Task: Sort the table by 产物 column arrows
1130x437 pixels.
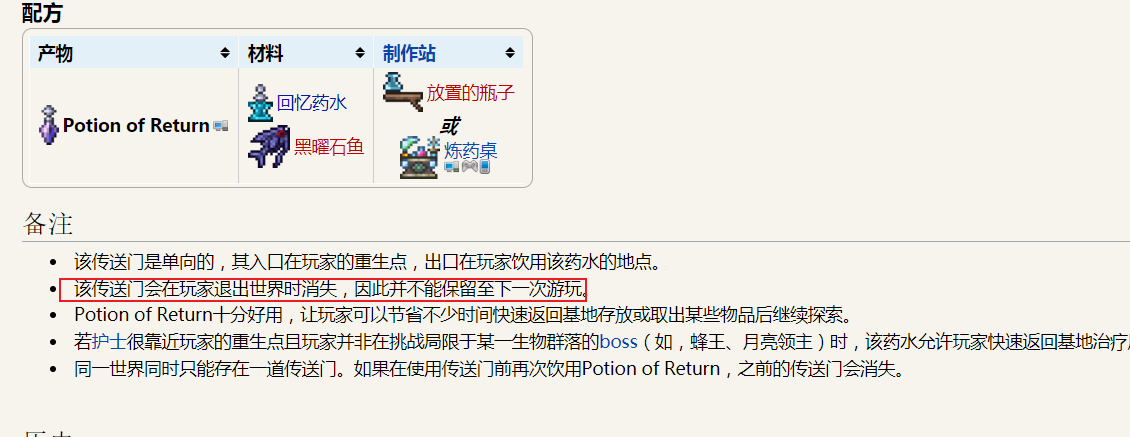Action: click(225, 53)
